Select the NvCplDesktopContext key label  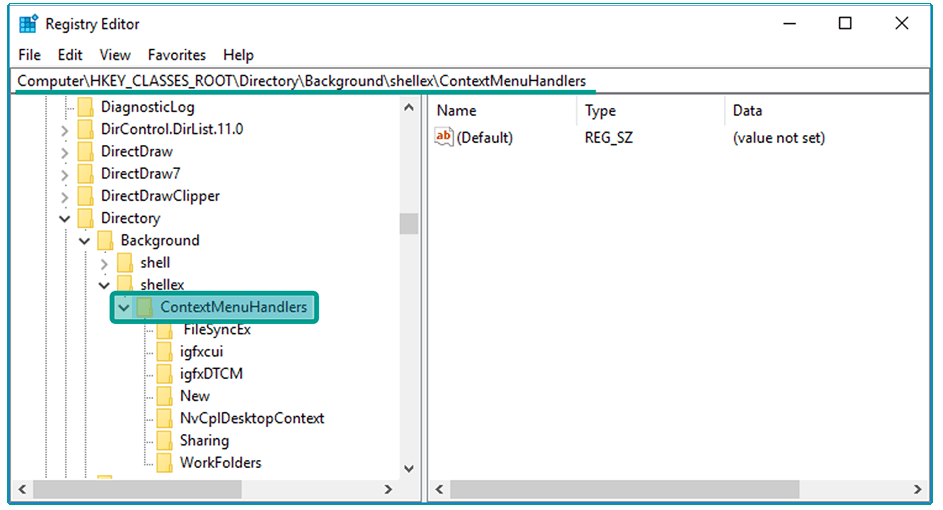click(252, 419)
